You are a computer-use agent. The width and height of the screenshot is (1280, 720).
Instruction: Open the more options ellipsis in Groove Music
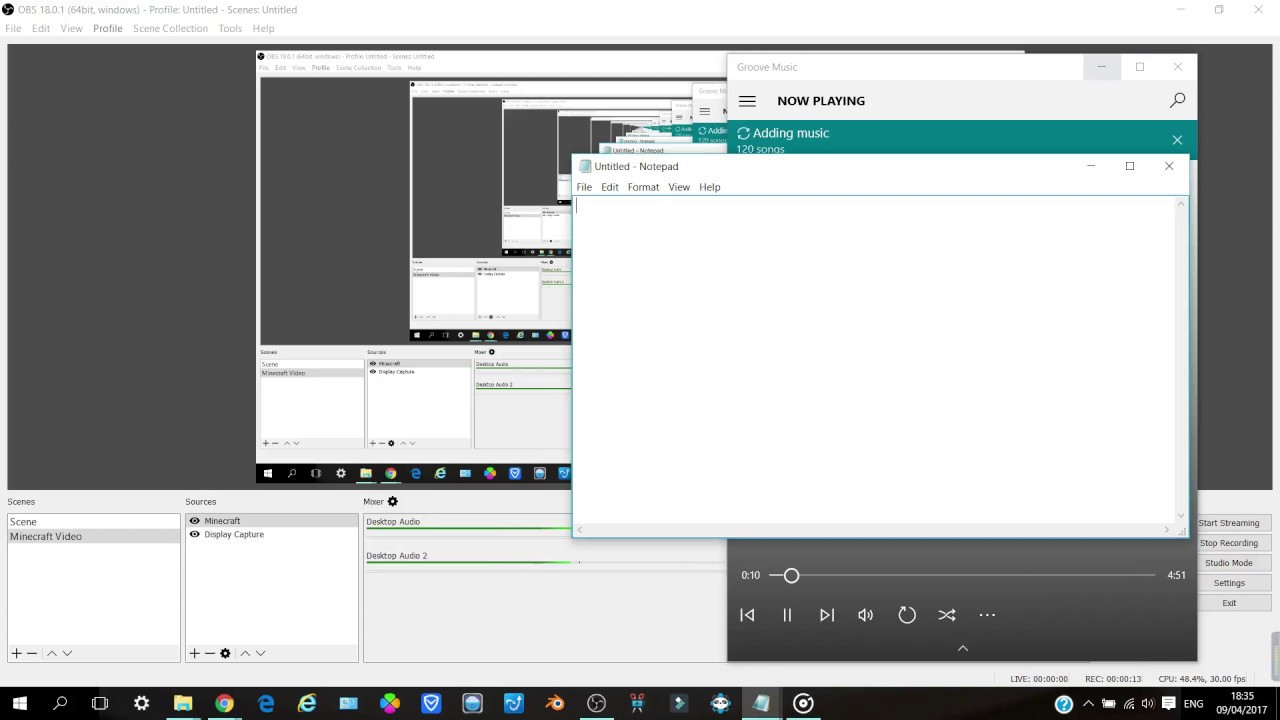pyautogui.click(x=987, y=615)
